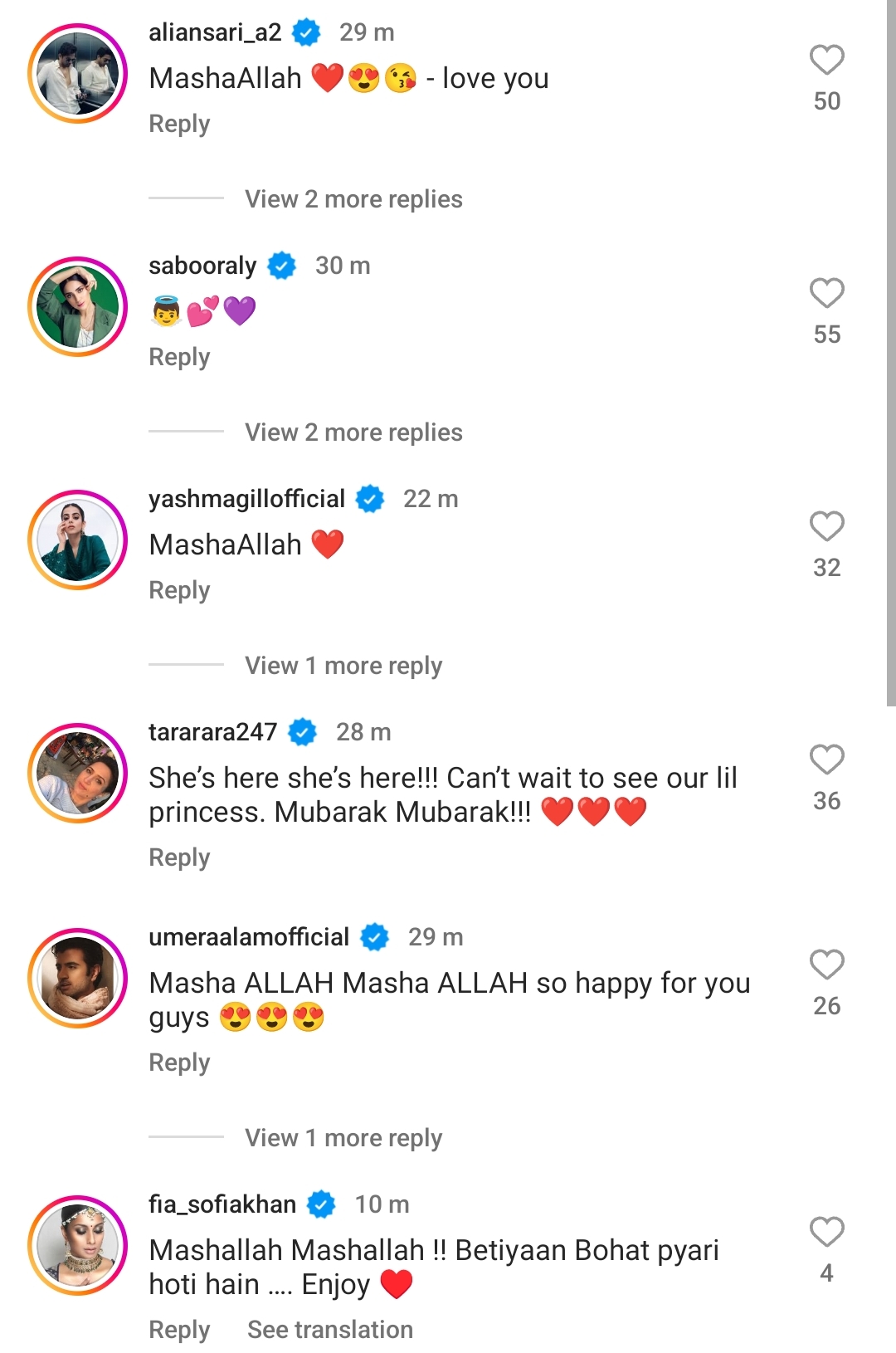The width and height of the screenshot is (896, 1353).
Task: Open sabooraly profile picture
Action: click(x=77, y=307)
